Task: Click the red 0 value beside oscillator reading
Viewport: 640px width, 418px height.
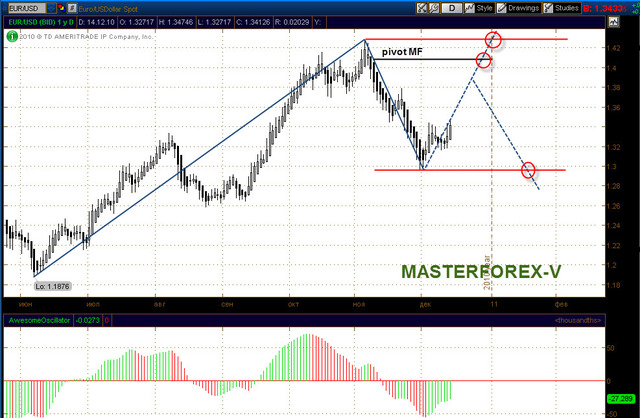Action: coord(107,320)
